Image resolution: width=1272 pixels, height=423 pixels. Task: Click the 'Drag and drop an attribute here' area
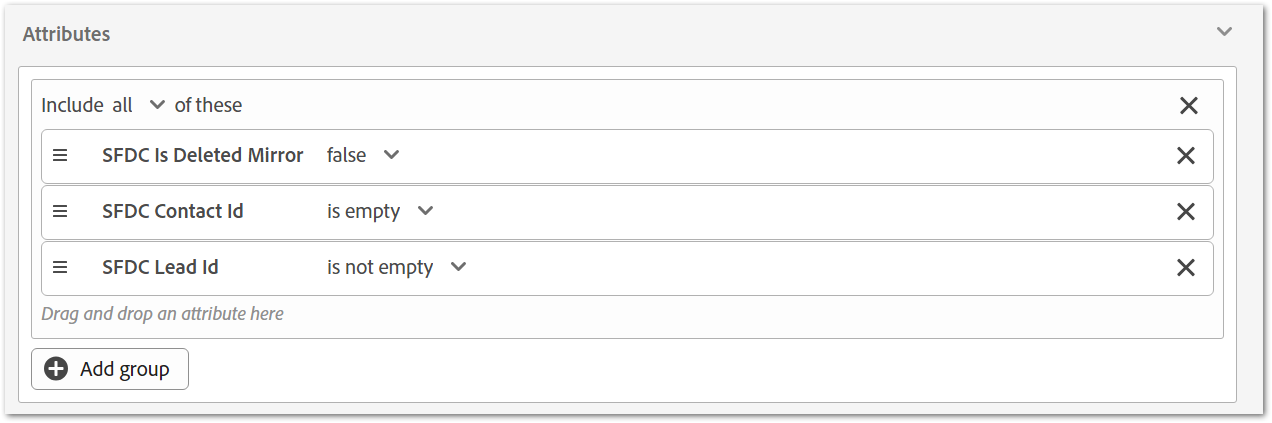click(162, 314)
